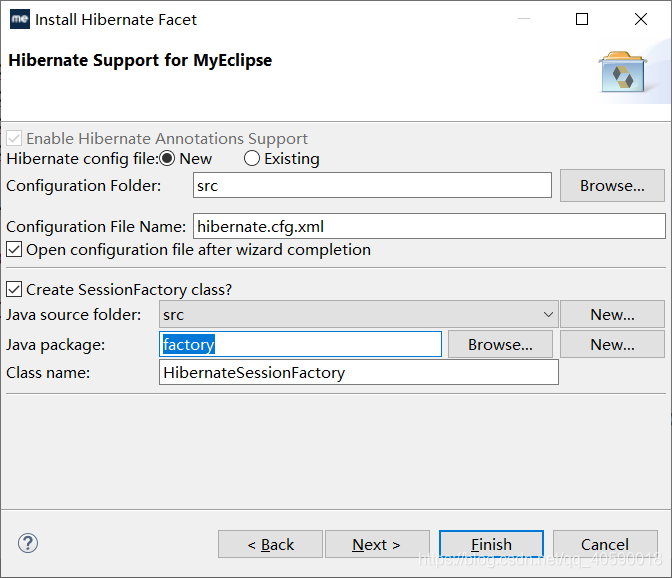Viewport: 672px width, 578px height.
Task: Click Browse next to Java package
Action: (x=500, y=344)
